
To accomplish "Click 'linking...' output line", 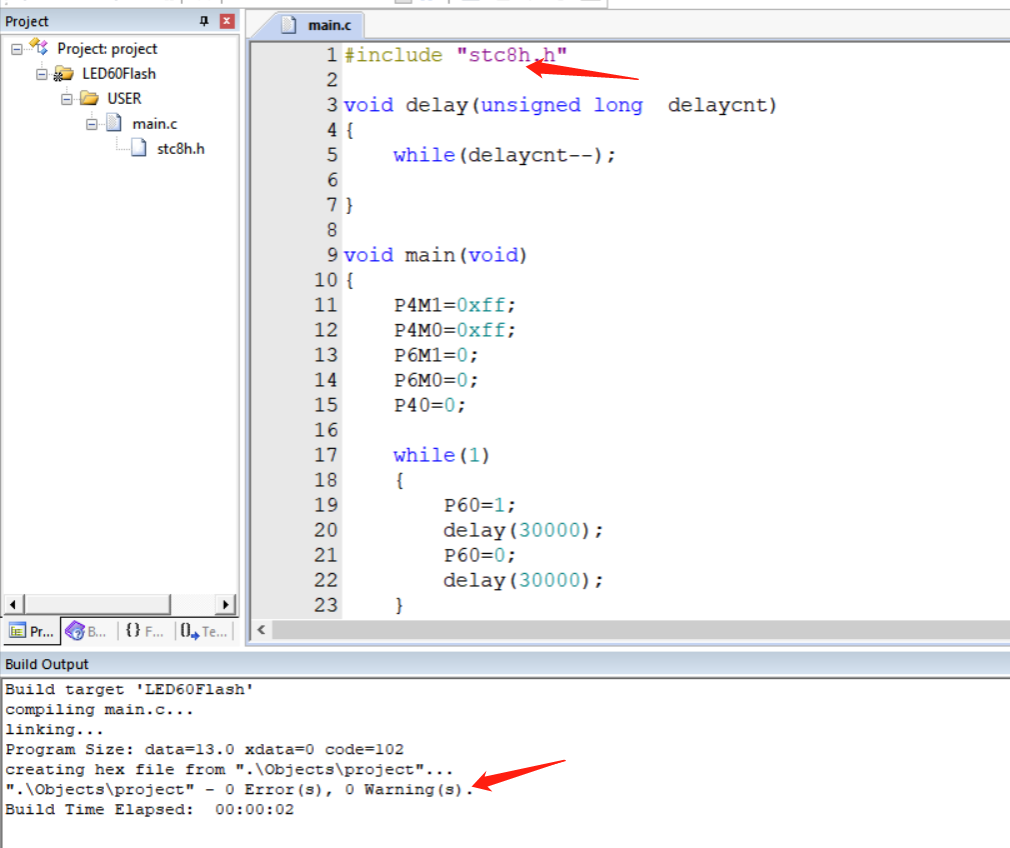I will [x=54, y=729].
